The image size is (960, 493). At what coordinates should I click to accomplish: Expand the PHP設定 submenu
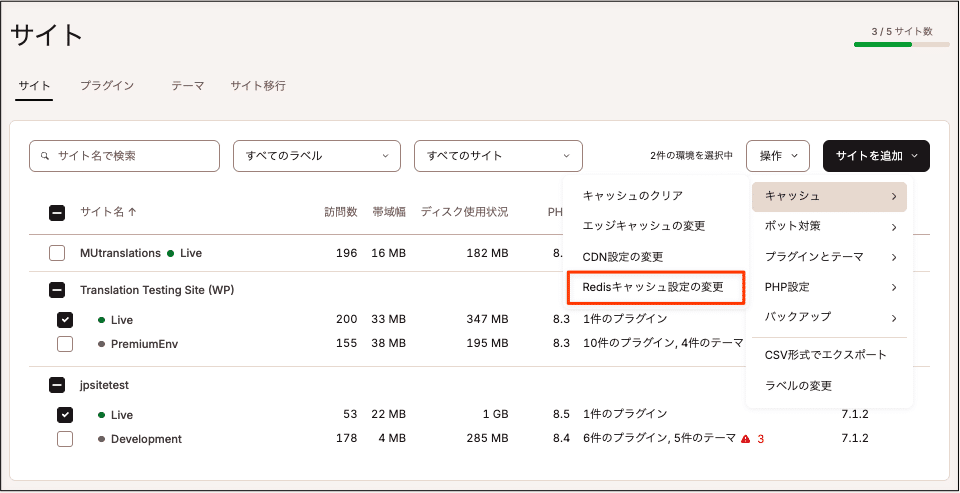[x=829, y=287]
